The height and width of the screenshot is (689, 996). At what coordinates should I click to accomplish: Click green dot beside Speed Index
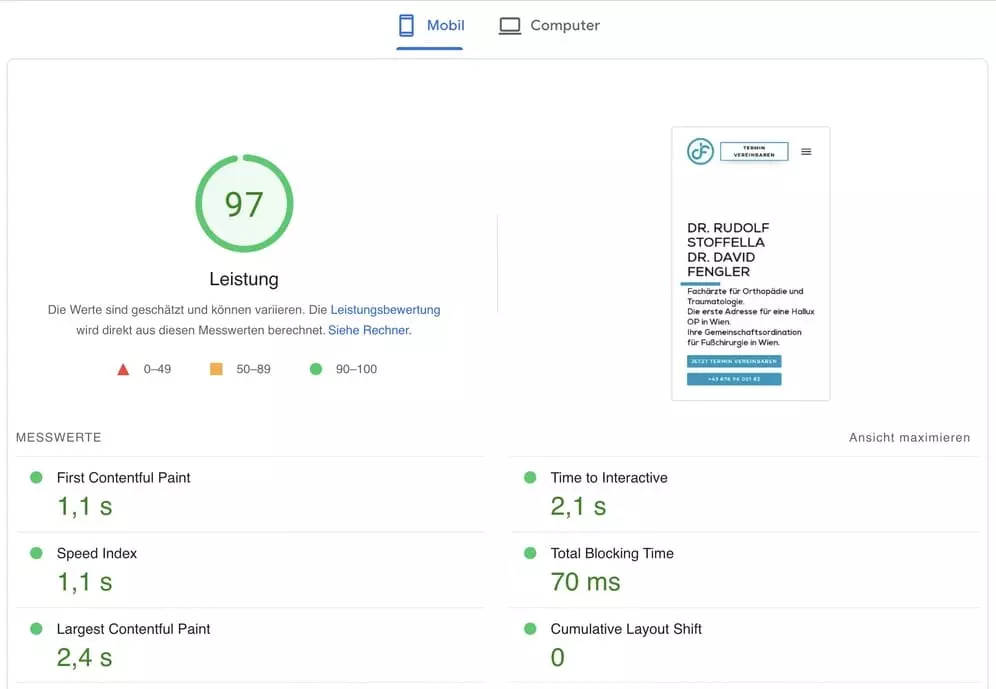tap(36, 553)
